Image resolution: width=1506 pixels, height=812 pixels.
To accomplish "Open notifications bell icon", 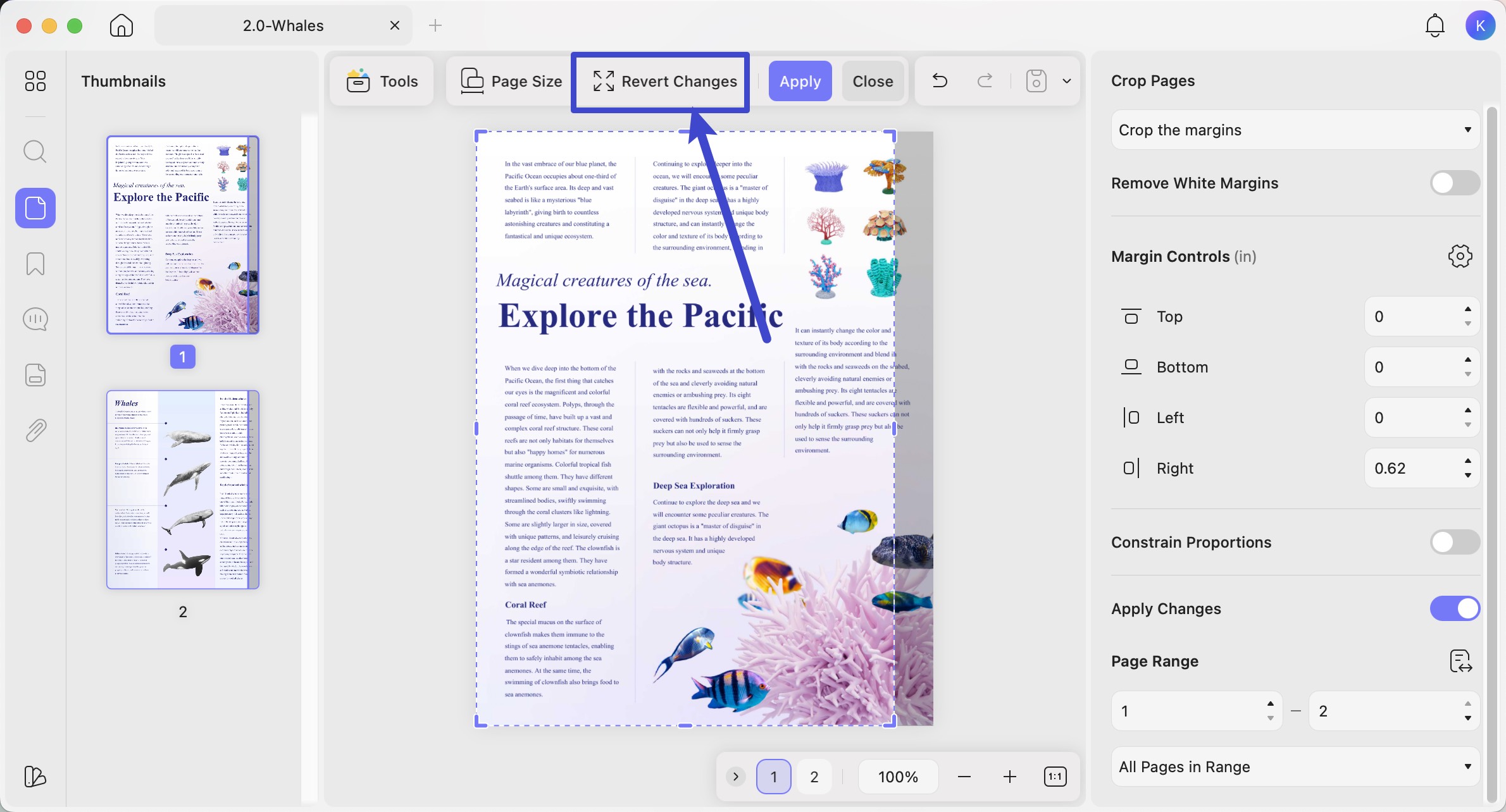I will [1434, 25].
